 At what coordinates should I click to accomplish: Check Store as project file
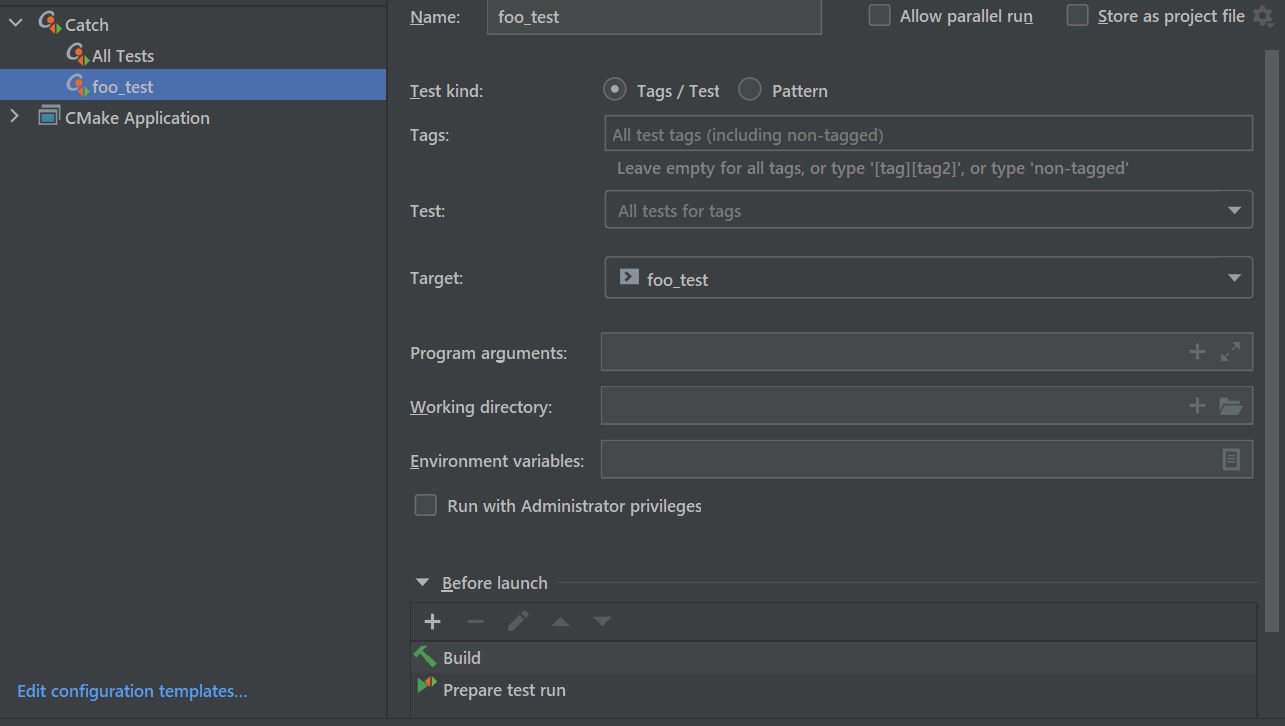(1077, 16)
